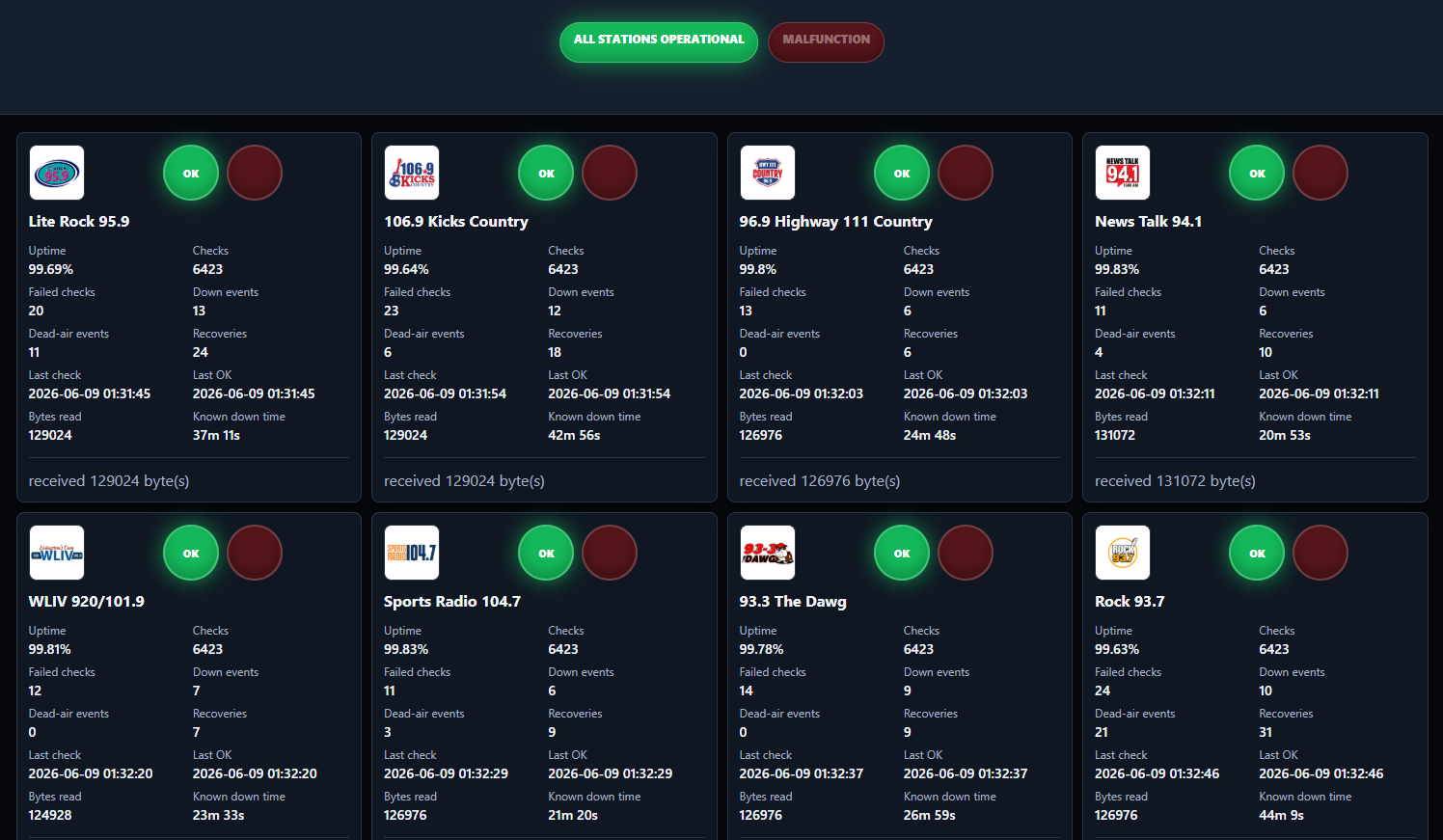The image size is (1443, 840).
Task: Select the Sports Radio 104.7 title
Action: tap(452, 601)
